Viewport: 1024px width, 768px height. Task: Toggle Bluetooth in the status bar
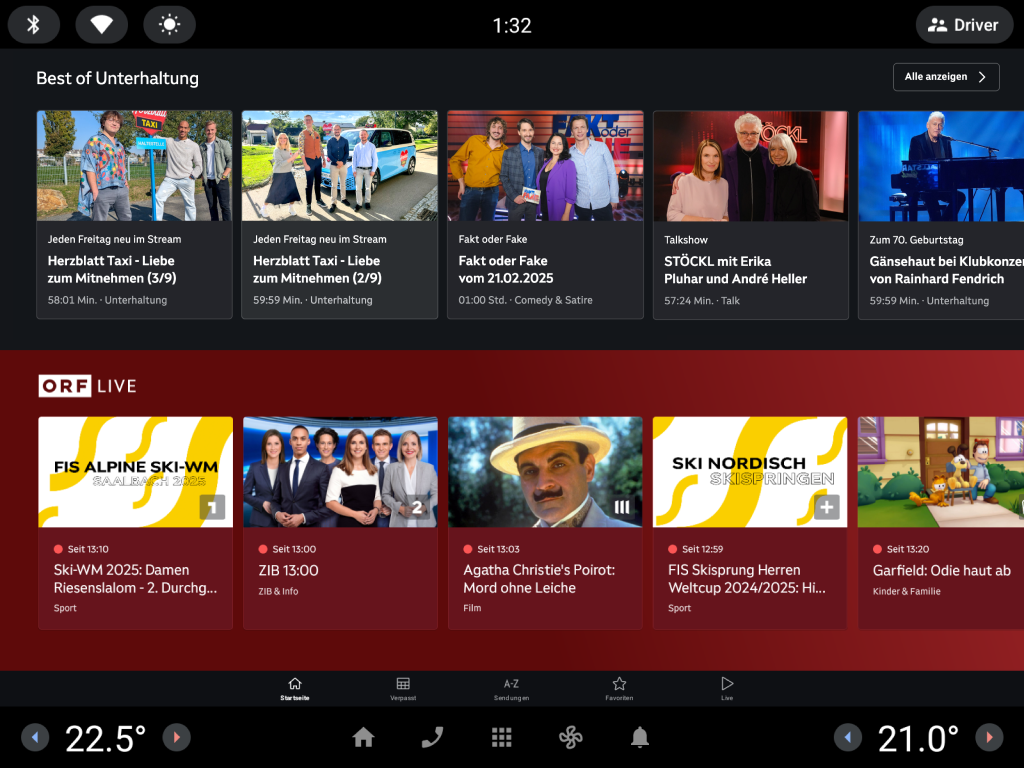tap(34, 25)
